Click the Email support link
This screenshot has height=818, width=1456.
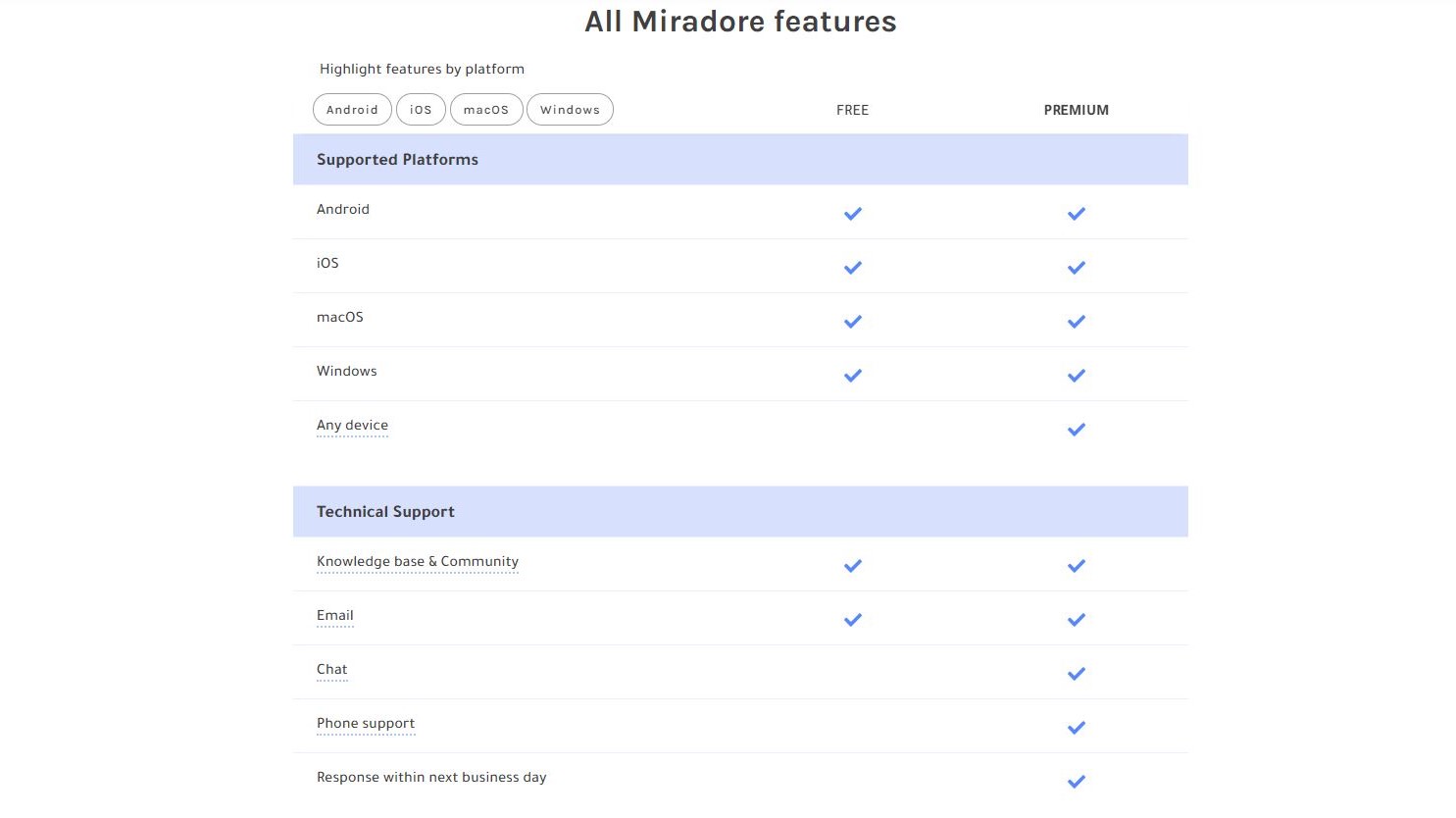click(x=335, y=615)
